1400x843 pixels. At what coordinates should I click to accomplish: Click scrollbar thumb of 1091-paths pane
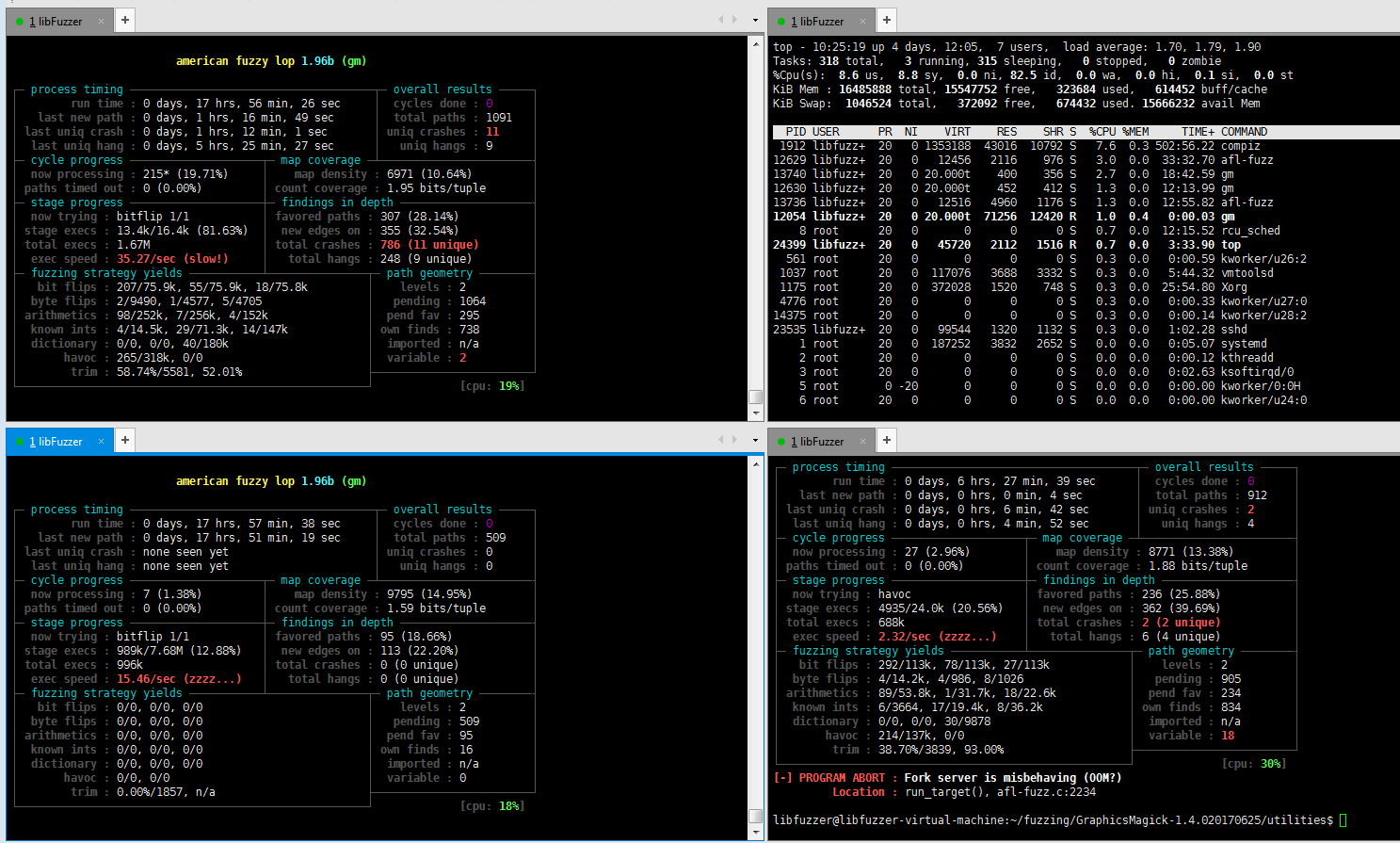tap(756, 397)
